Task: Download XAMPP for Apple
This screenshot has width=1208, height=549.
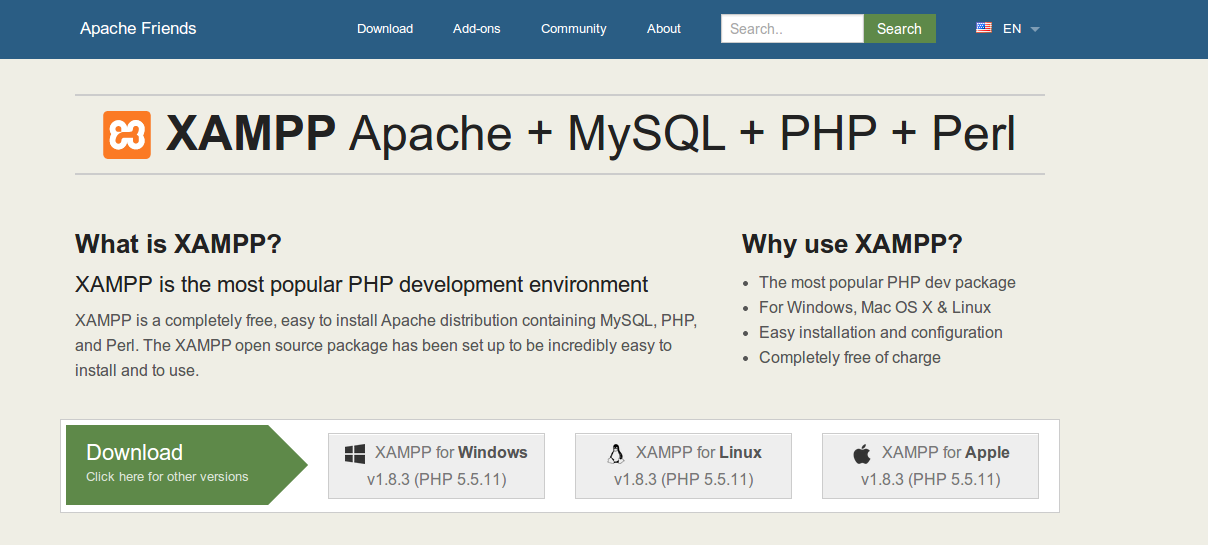Action: (x=930, y=466)
